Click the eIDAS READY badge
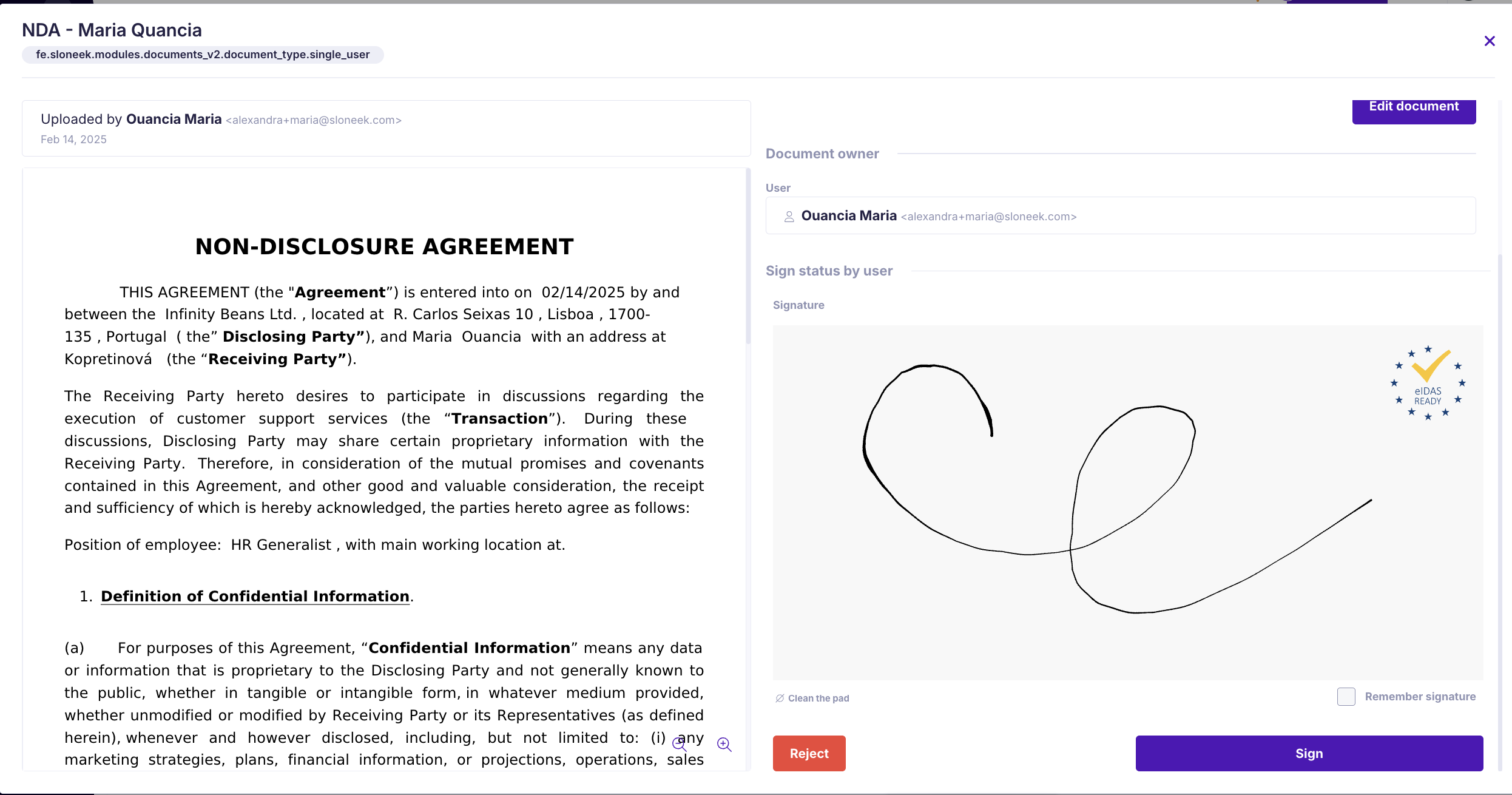The width and height of the screenshot is (1512, 795). pos(1428,384)
